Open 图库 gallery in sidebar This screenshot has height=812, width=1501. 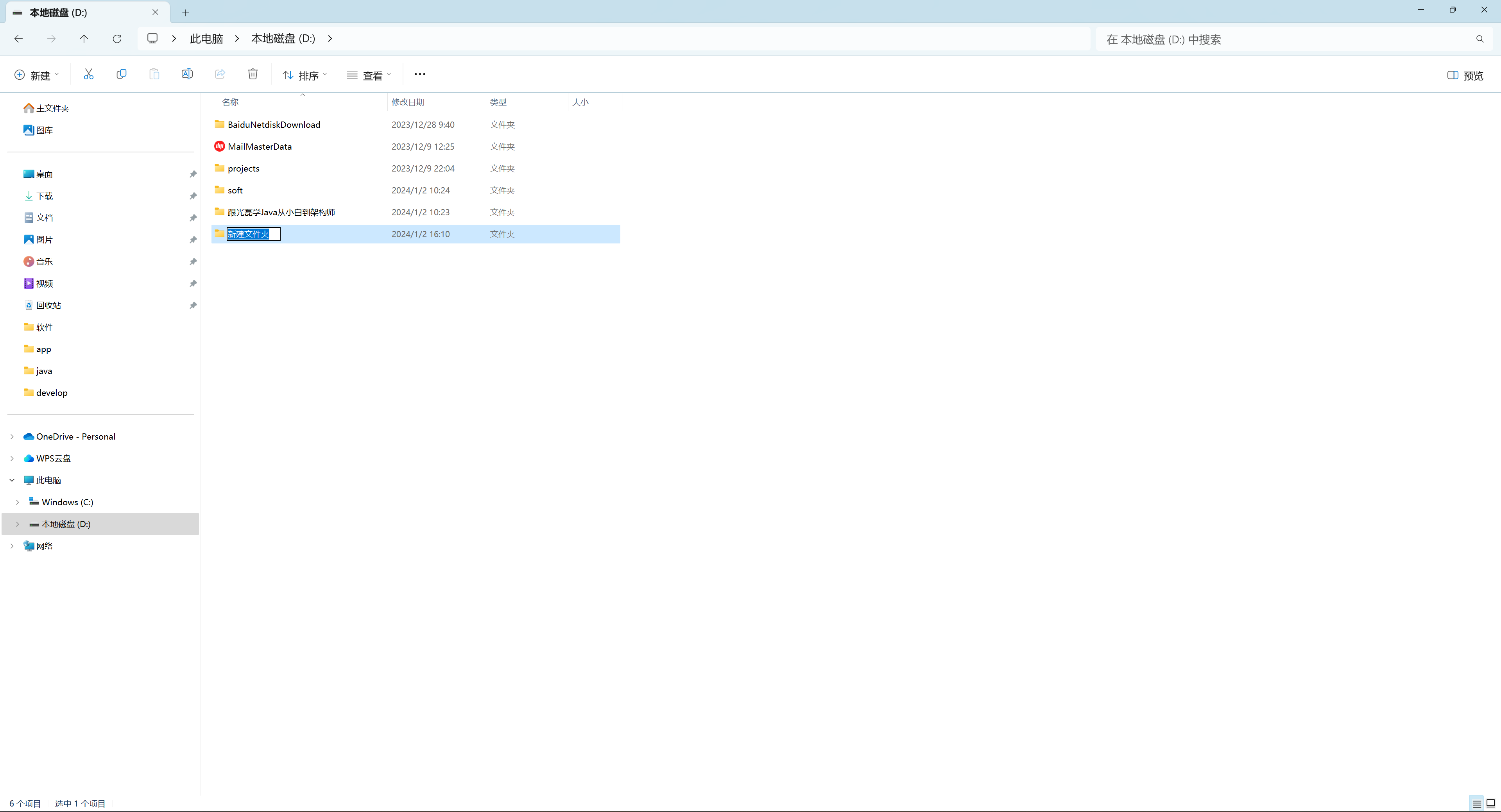click(38, 131)
